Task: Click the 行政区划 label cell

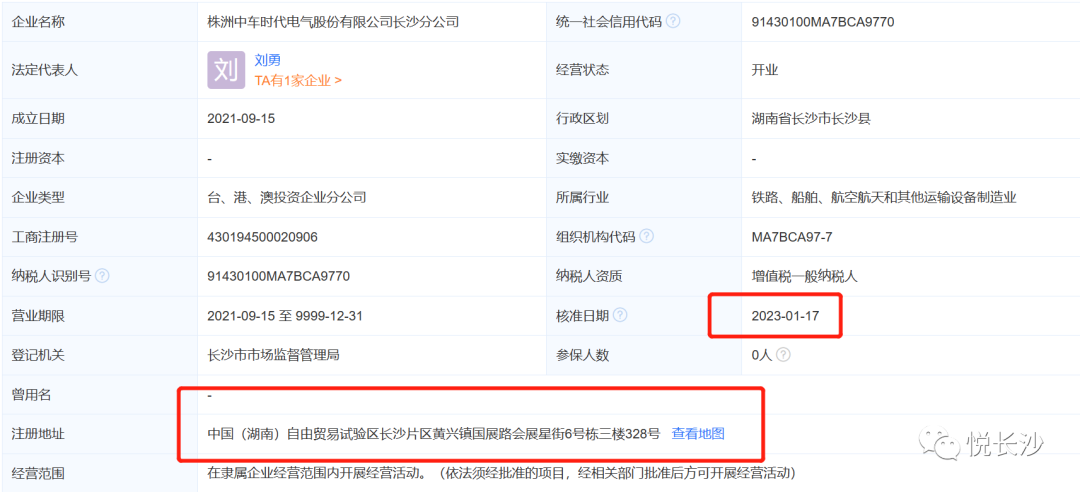Action: tap(643, 119)
